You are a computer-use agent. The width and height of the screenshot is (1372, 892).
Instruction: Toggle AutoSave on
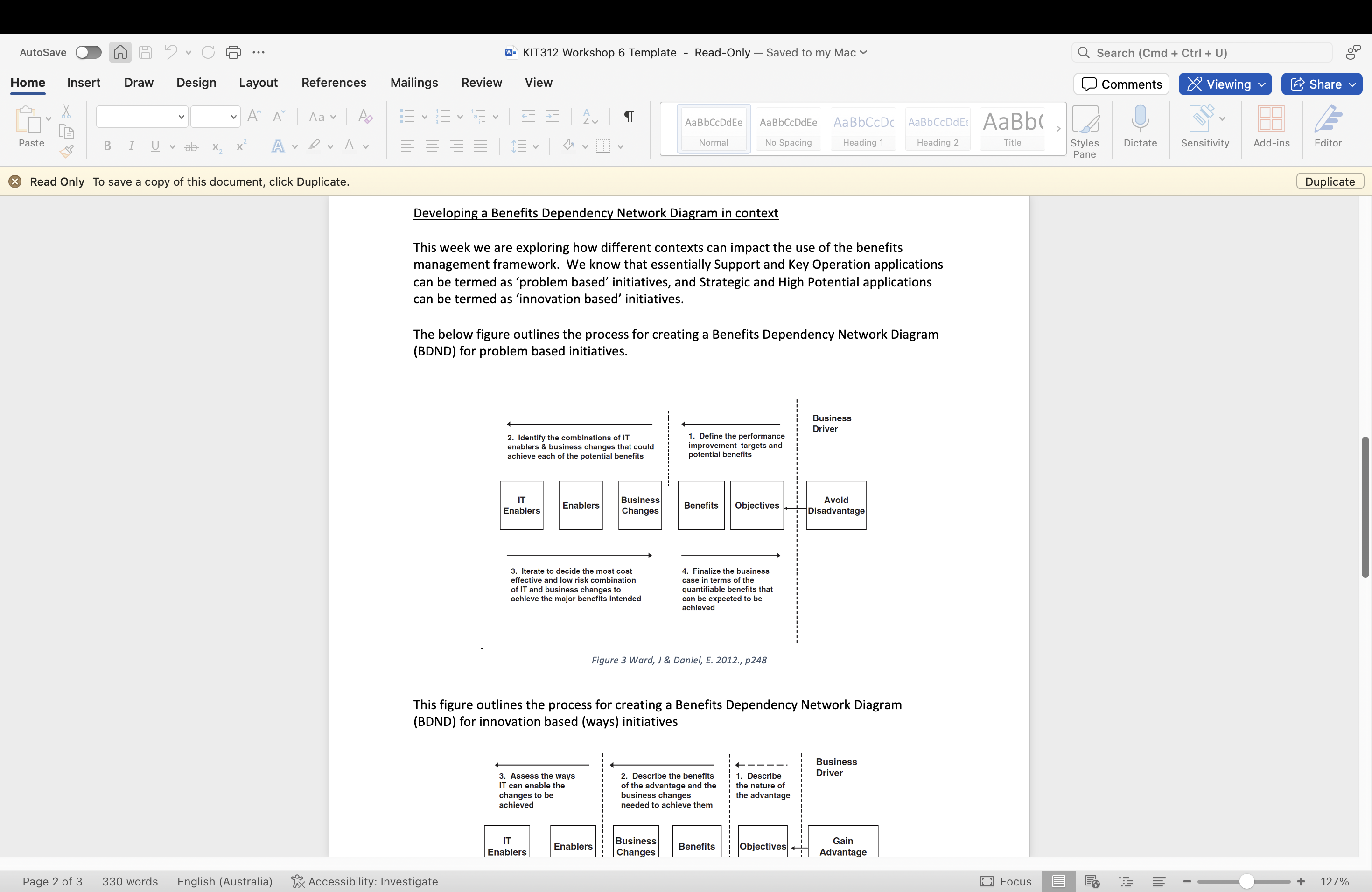coord(88,52)
